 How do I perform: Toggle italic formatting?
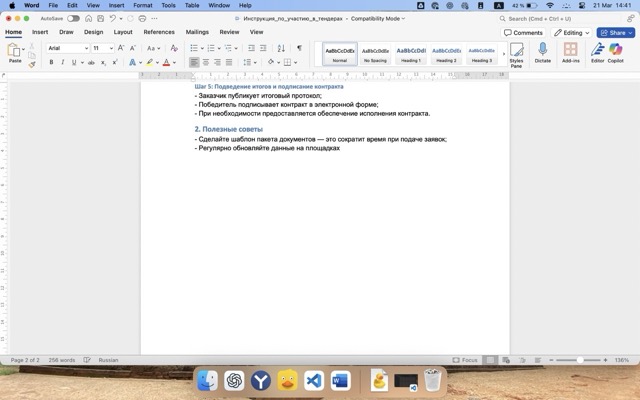[63, 62]
